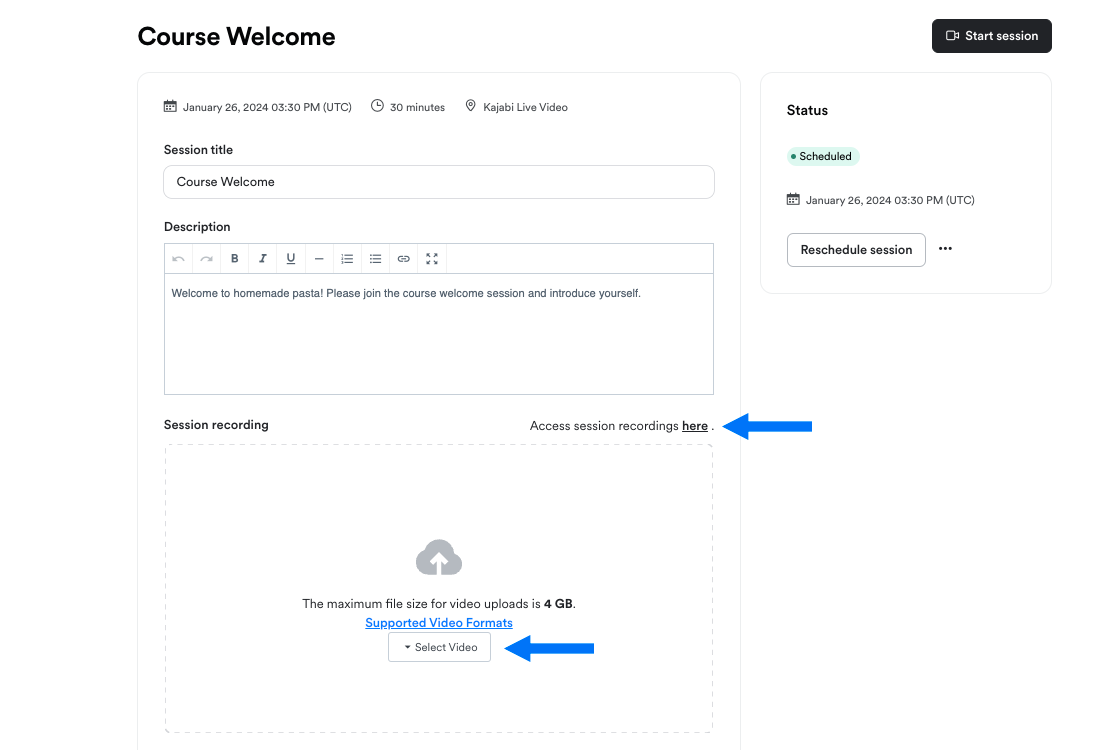
Task: Click inside the description text area
Action: pos(439,334)
